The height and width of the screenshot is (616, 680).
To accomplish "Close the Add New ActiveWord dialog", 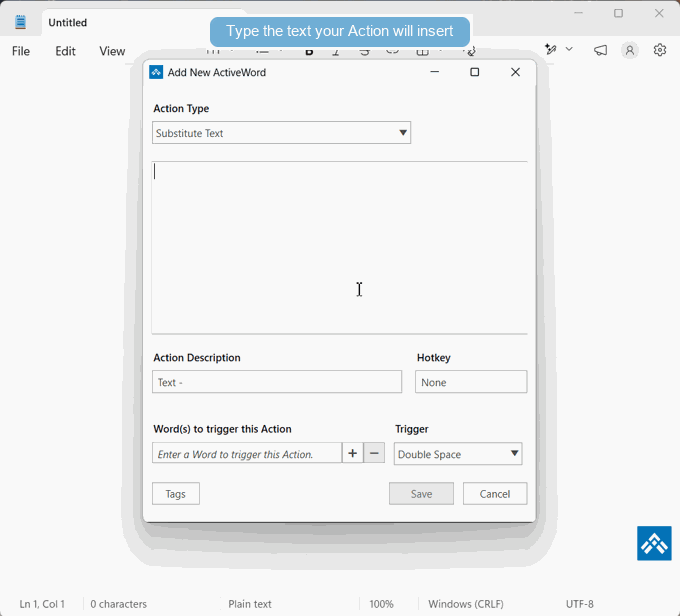I will tap(515, 72).
